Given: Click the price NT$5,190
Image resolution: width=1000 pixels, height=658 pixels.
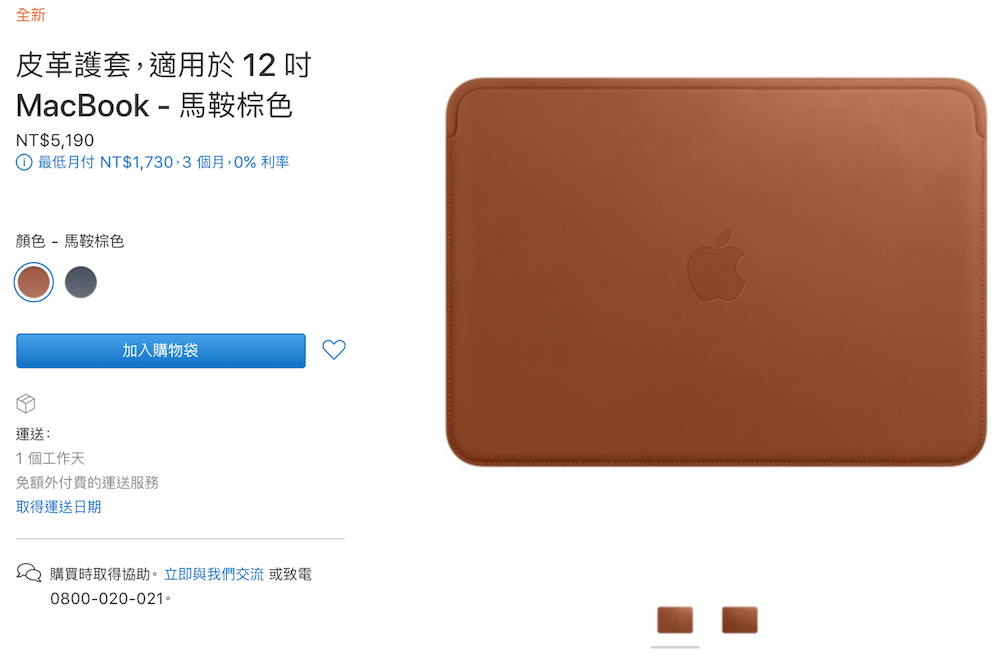Looking at the screenshot, I should (x=55, y=140).
